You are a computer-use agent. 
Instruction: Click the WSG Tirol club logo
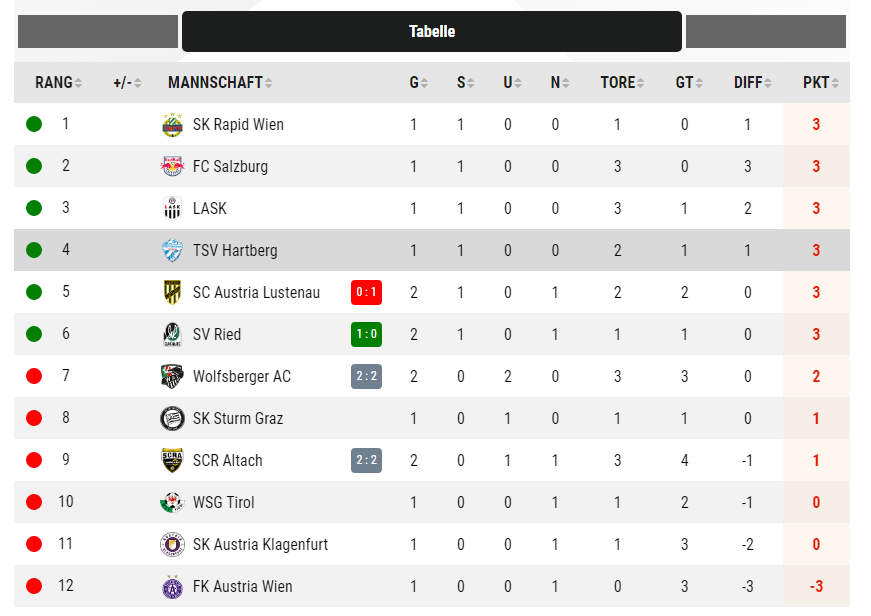tap(172, 502)
